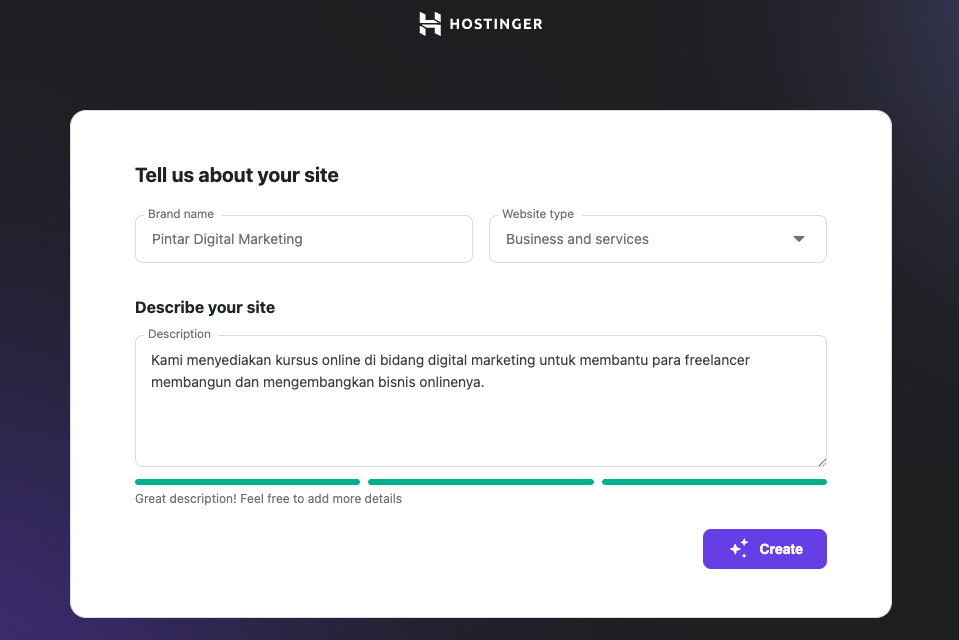Click the chevron arrow on Website type field
This screenshot has height=640, width=959.
coord(798,239)
